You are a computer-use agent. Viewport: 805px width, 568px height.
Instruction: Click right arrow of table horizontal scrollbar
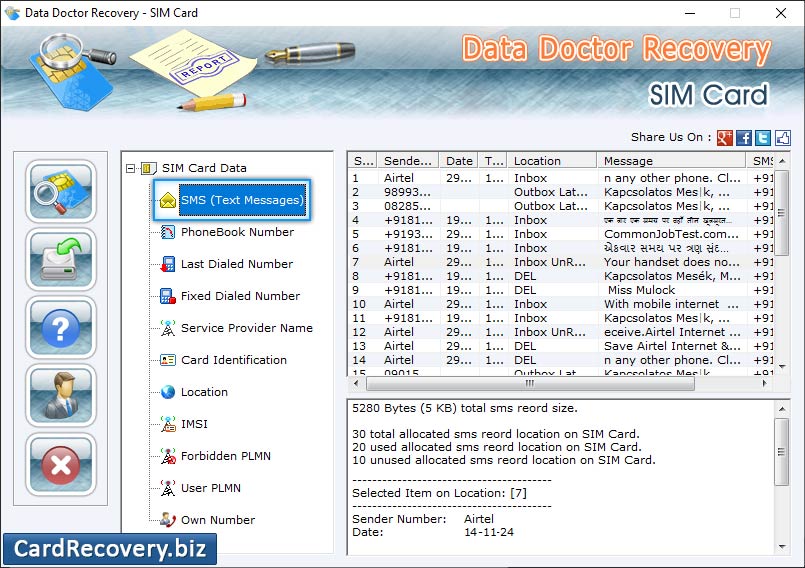coord(764,383)
